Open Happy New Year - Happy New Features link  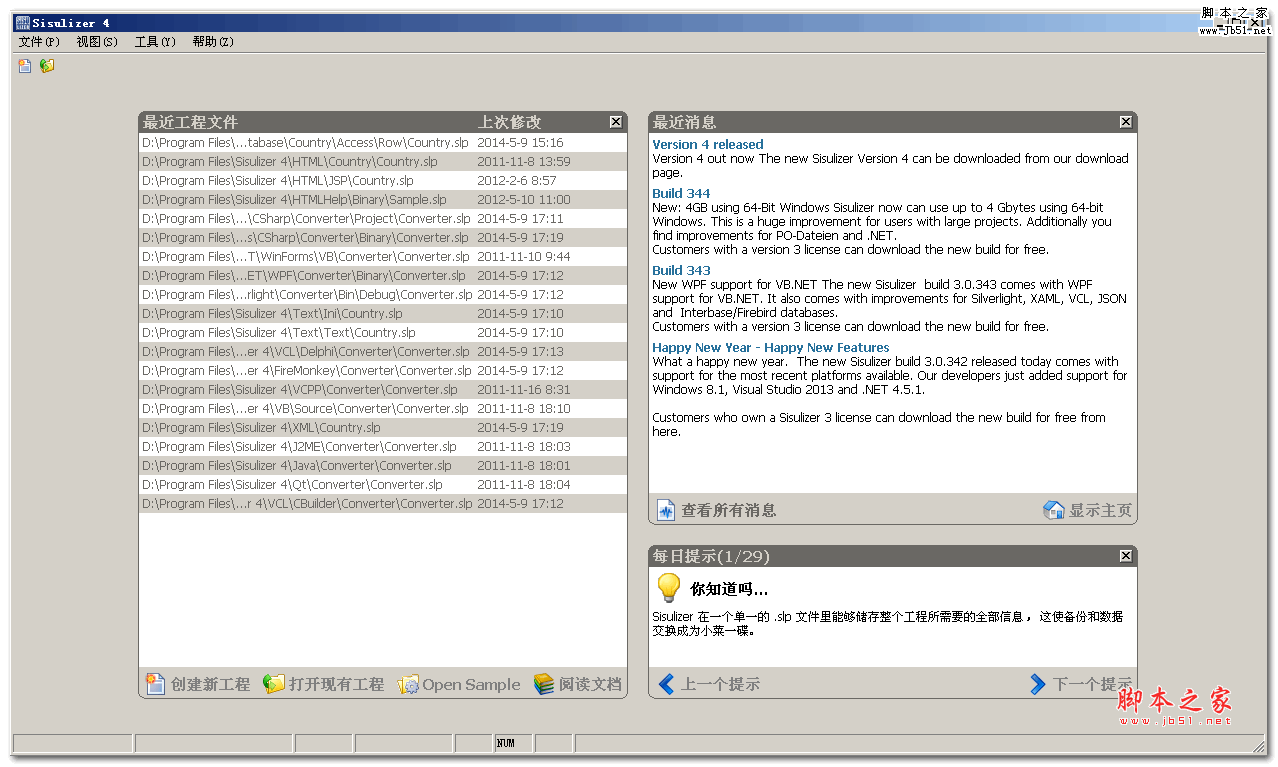tap(771, 347)
